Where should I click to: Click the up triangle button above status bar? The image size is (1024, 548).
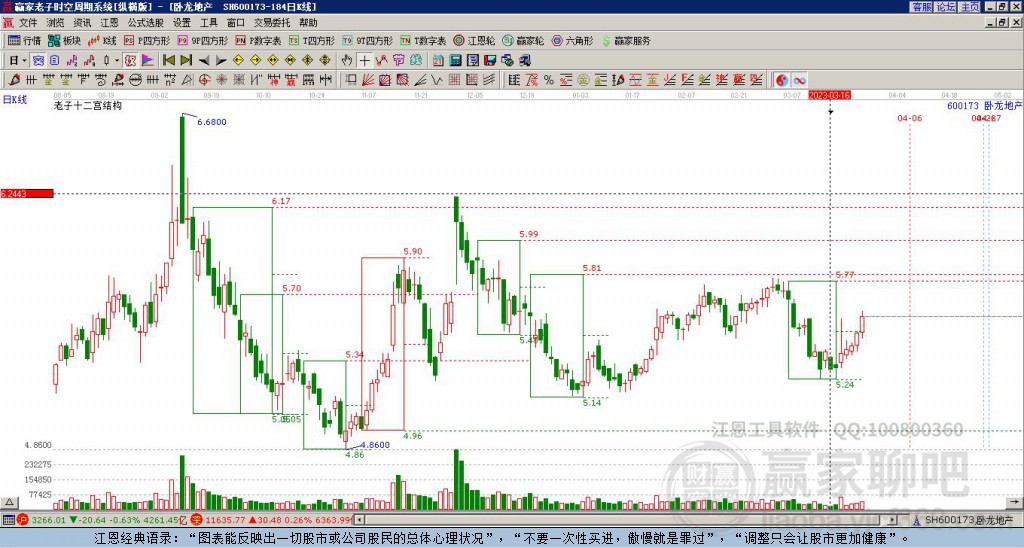pos(9,502)
